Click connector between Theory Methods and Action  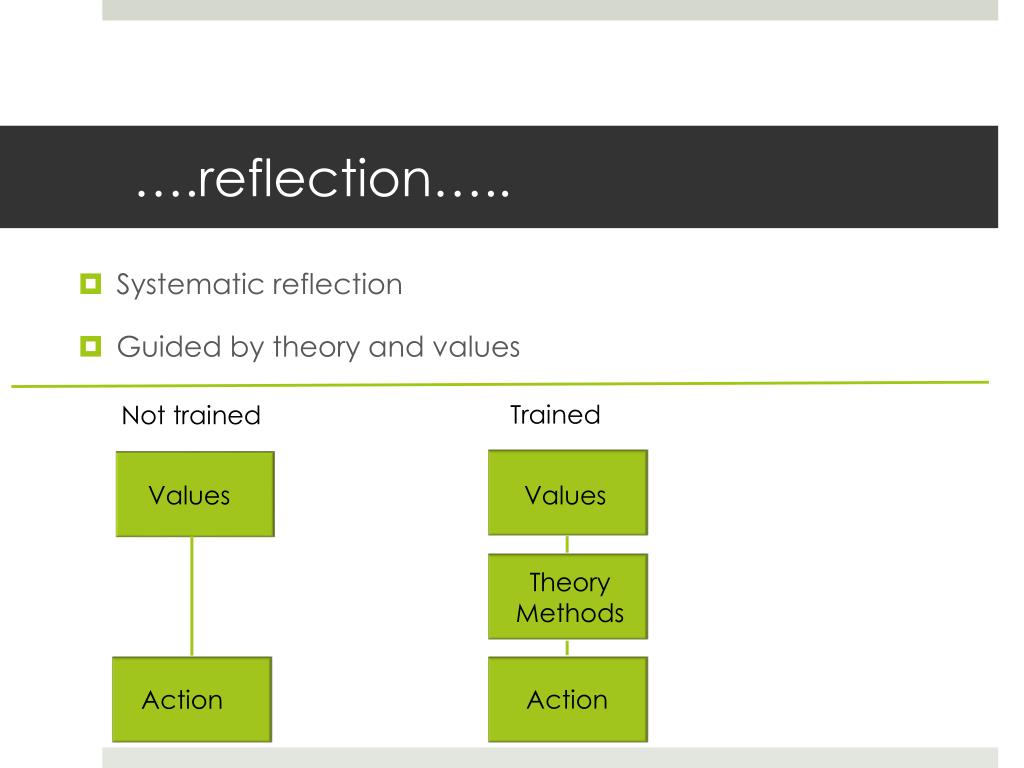(567, 648)
